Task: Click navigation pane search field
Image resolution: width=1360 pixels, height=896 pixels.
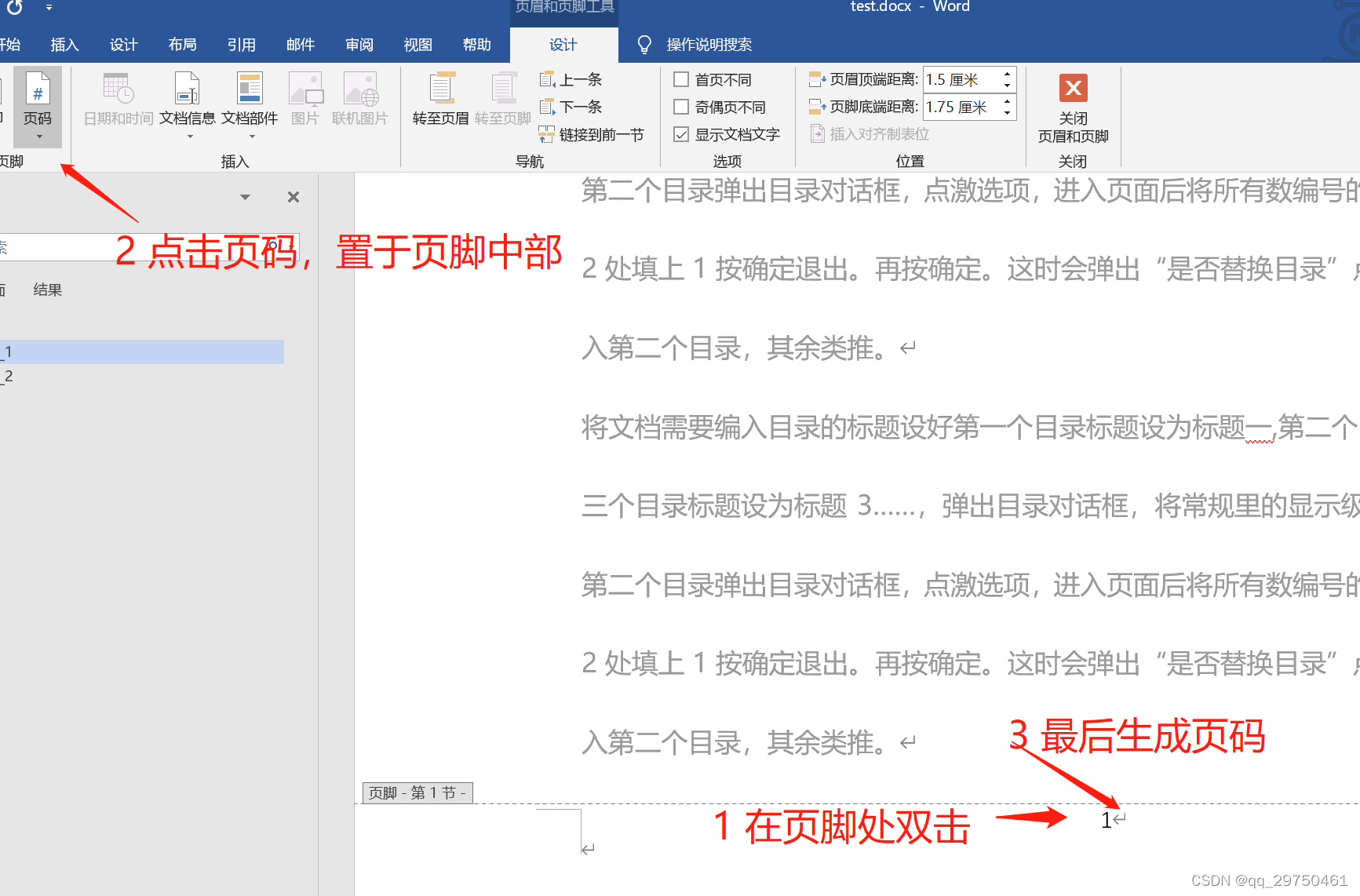Action: (x=149, y=247)
